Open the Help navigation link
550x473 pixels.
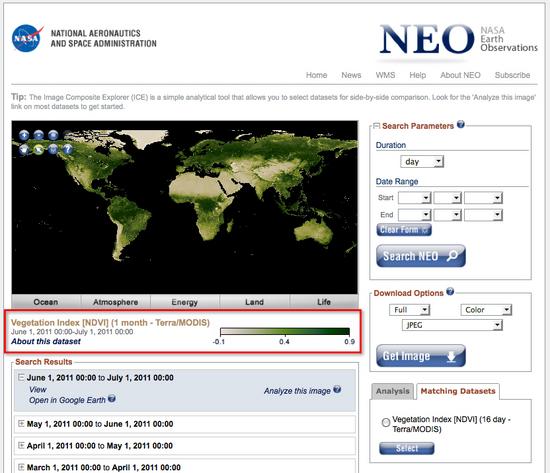tap(417, 75)
